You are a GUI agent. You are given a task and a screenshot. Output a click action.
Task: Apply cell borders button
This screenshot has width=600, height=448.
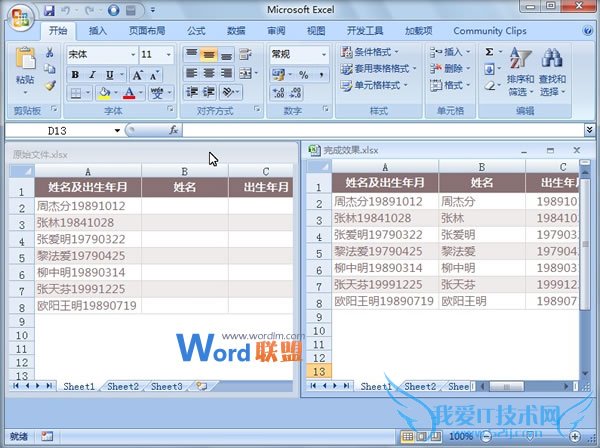pos(76,93)
